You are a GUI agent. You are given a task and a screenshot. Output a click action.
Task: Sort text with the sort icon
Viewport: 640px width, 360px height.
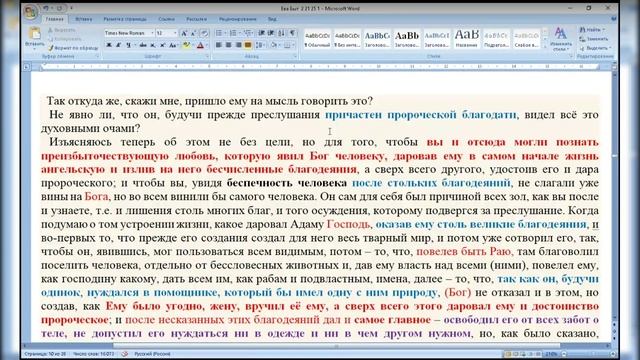click(x=282, y=33)
